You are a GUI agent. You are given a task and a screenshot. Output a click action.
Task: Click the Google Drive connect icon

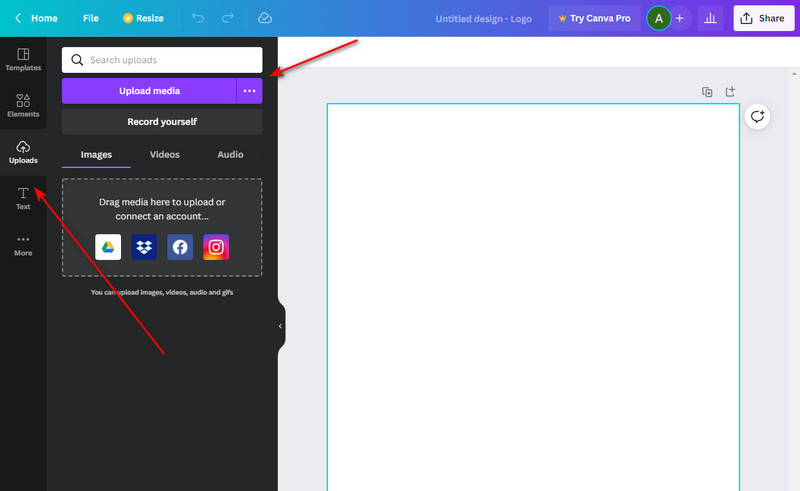[x=108, y=247]
